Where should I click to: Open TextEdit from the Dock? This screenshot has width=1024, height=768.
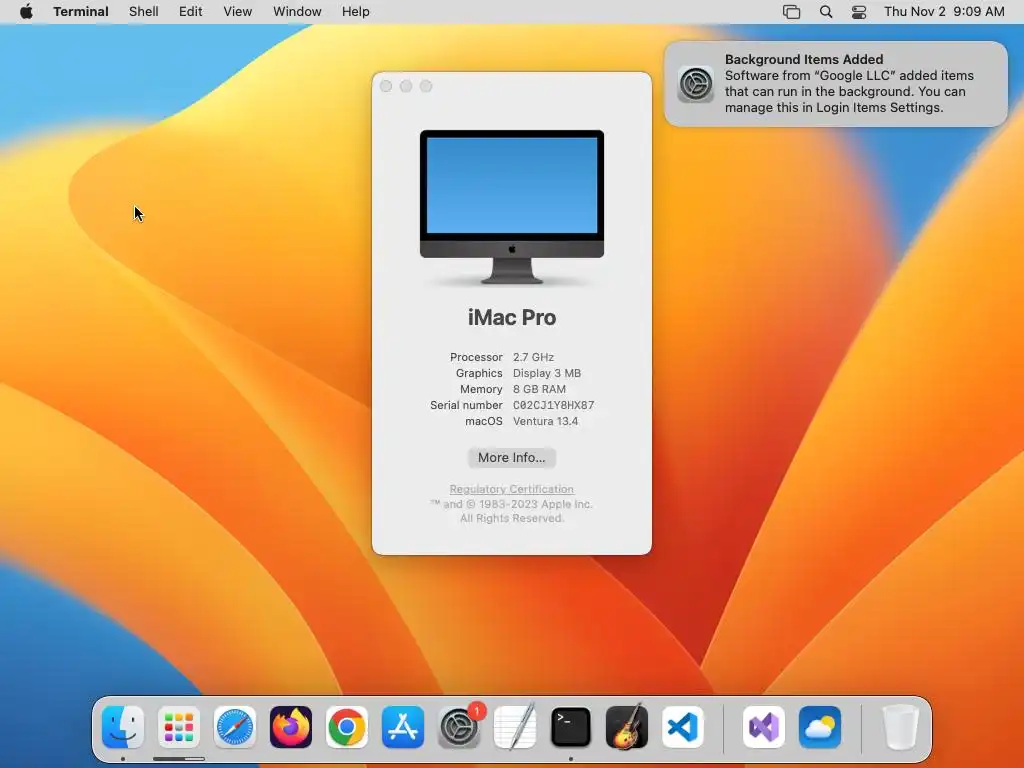coord(515,727)
